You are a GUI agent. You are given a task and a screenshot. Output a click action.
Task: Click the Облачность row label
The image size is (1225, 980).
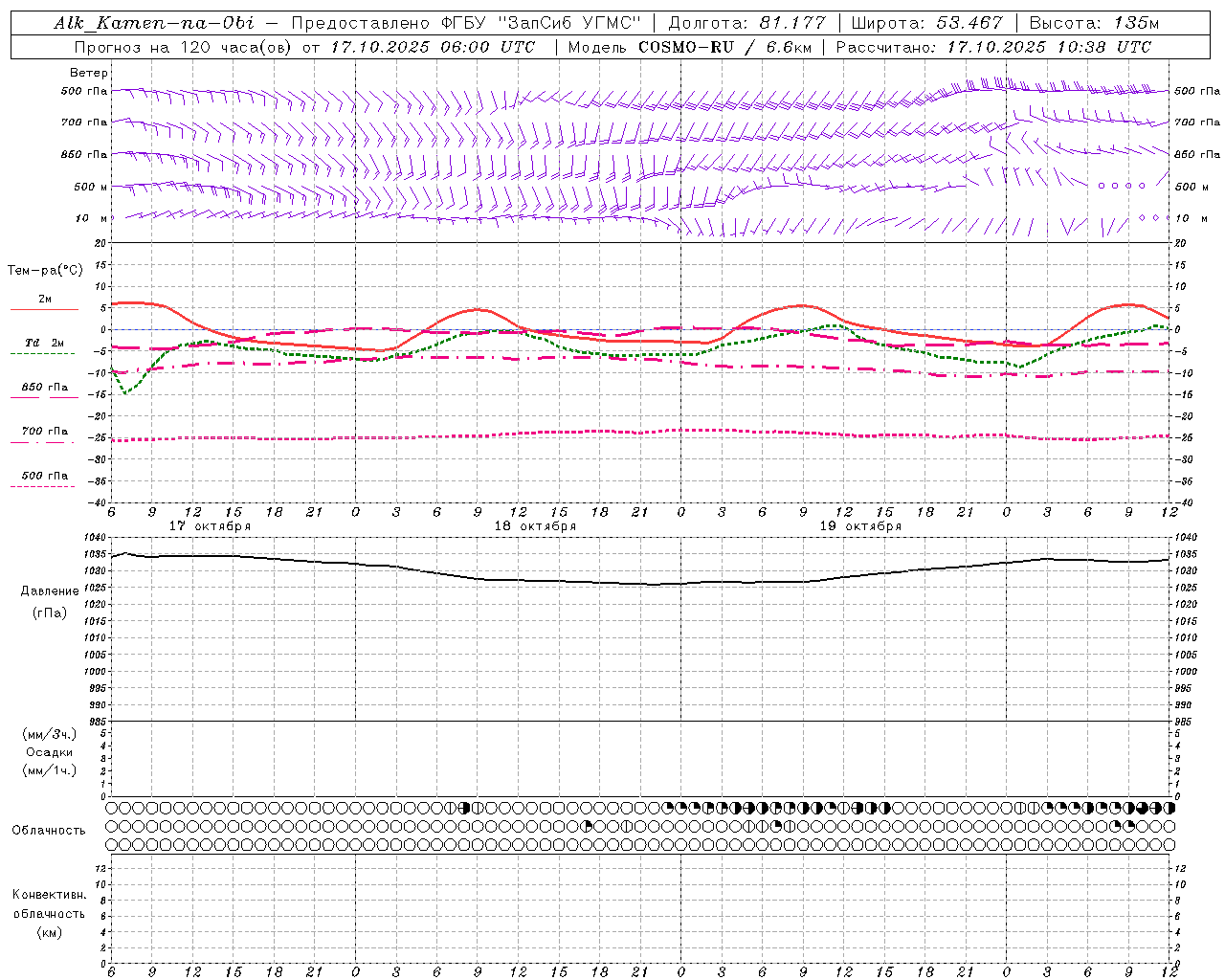[x=49, y=831]
